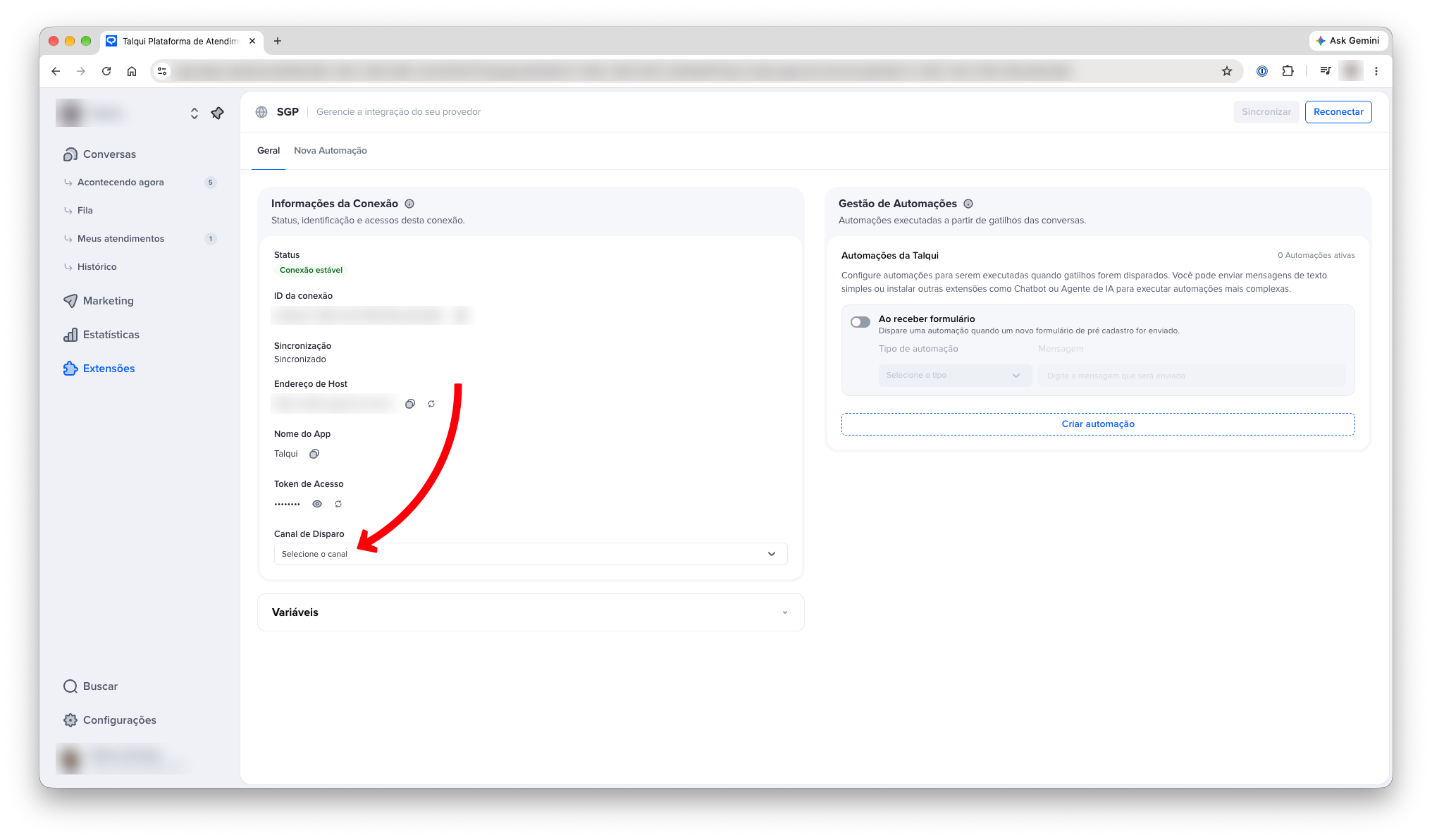Image resolution: width=1432 pixels, height=840 pixels.
Task: Open the Canal de Disparo dropdown
Action: click(x=531, y=554)
